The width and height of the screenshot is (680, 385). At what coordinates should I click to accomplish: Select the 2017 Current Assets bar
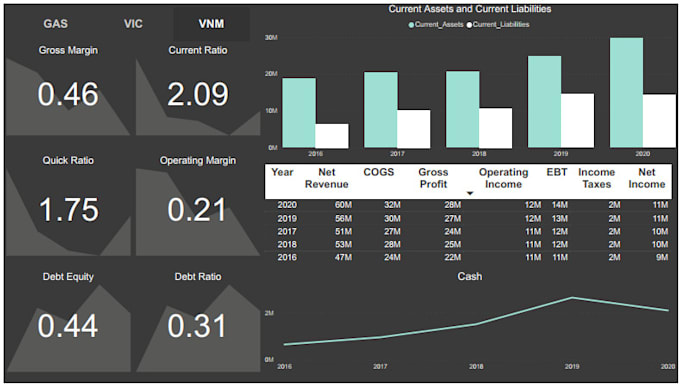(381, 110)
